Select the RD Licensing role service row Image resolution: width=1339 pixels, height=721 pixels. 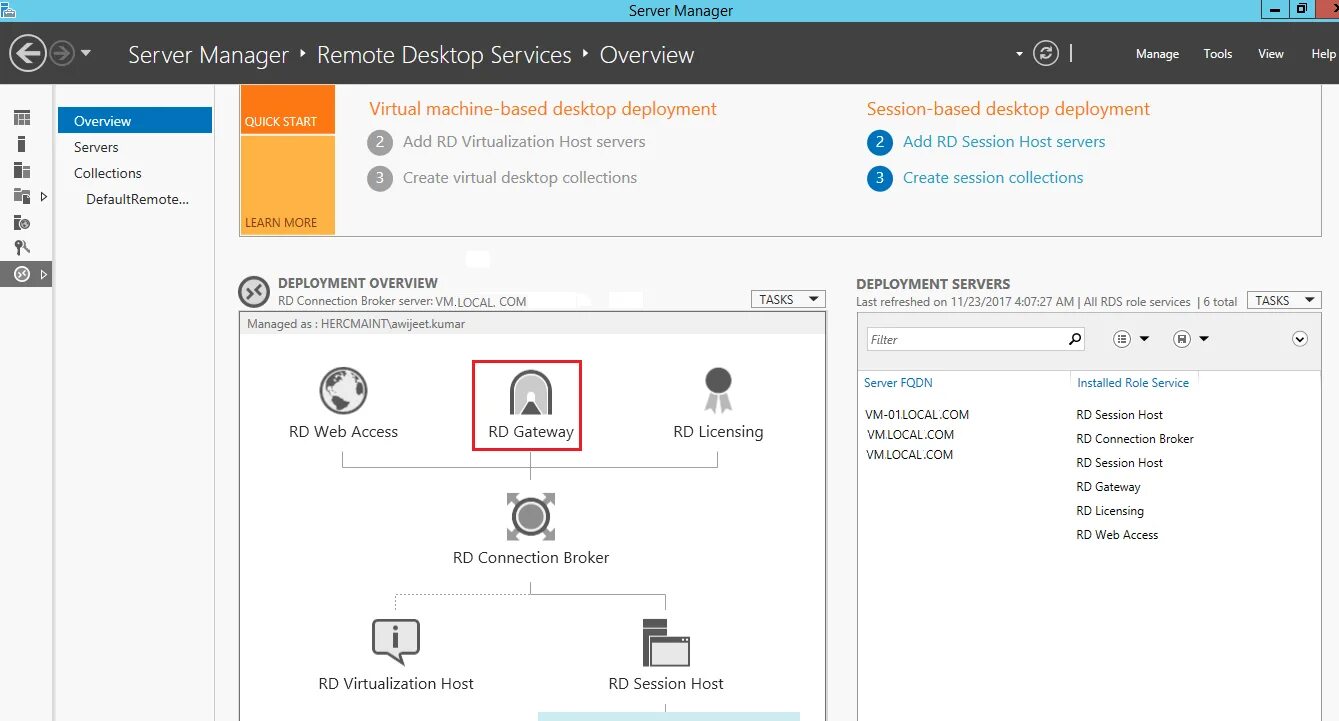pyautogui.click(x=1110, y=511)
